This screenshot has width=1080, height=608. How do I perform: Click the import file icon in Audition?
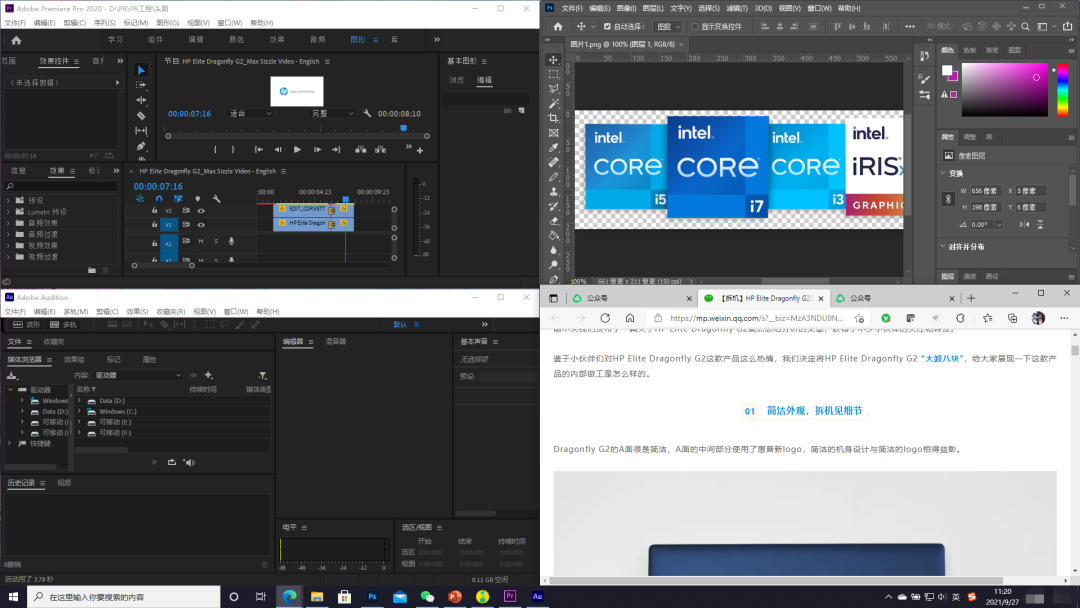[12, 375]
